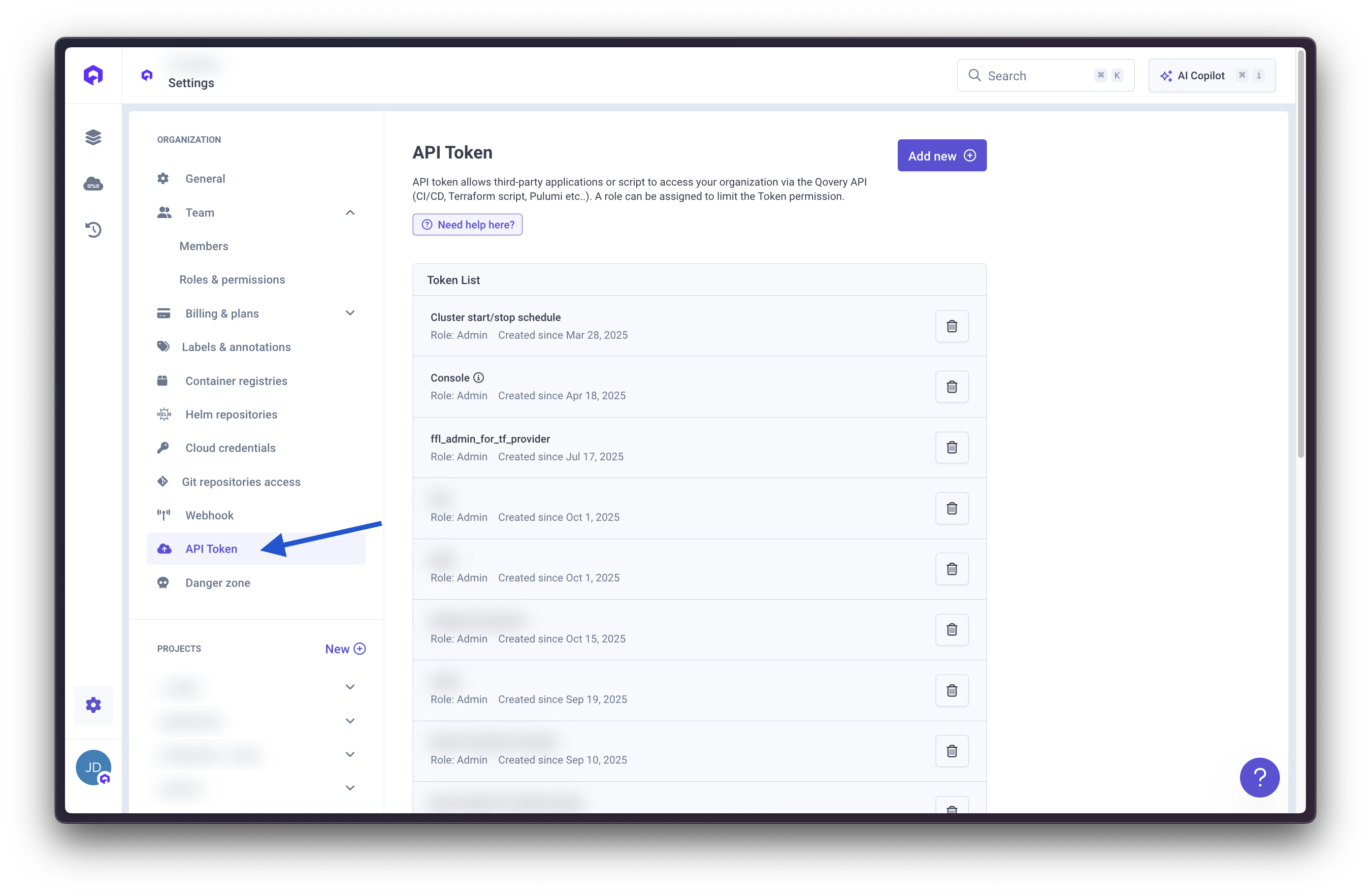Click the Add new token button

pos(941,155)
